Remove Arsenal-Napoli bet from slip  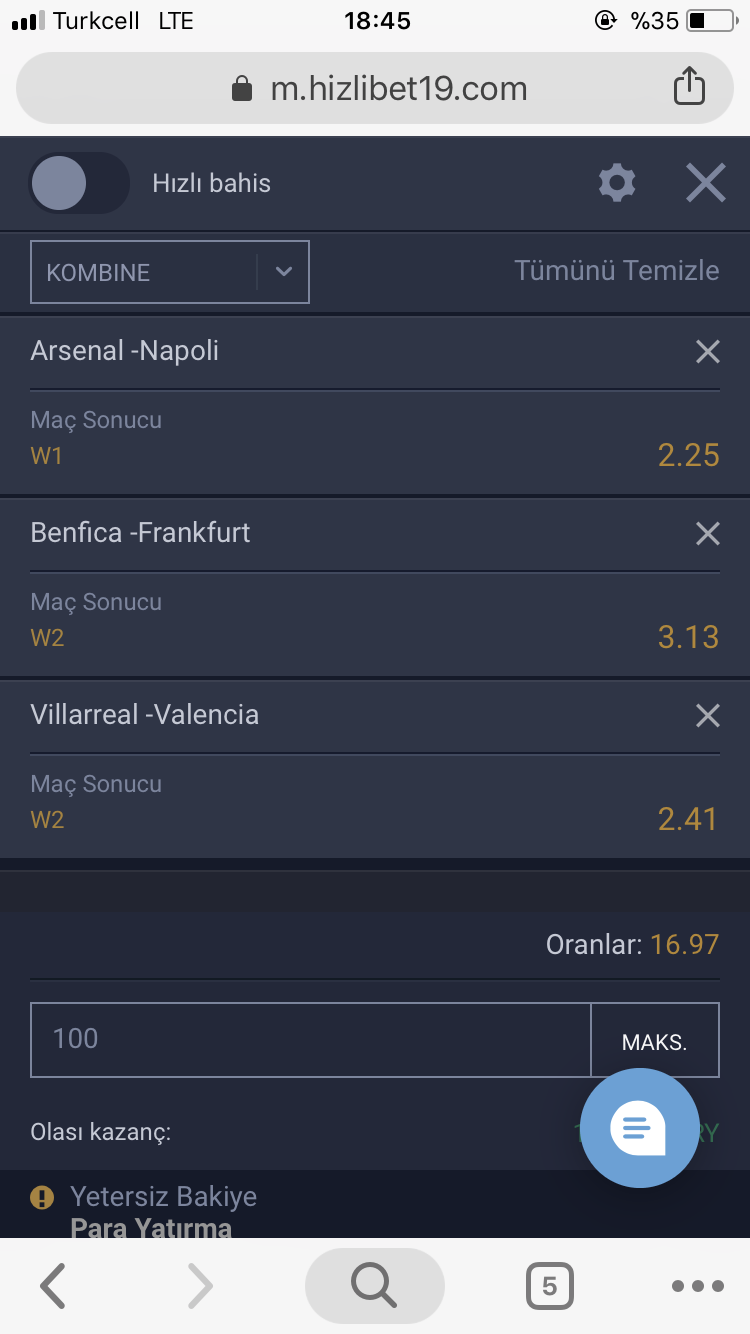pyautogui.click(x=707, y=351)
